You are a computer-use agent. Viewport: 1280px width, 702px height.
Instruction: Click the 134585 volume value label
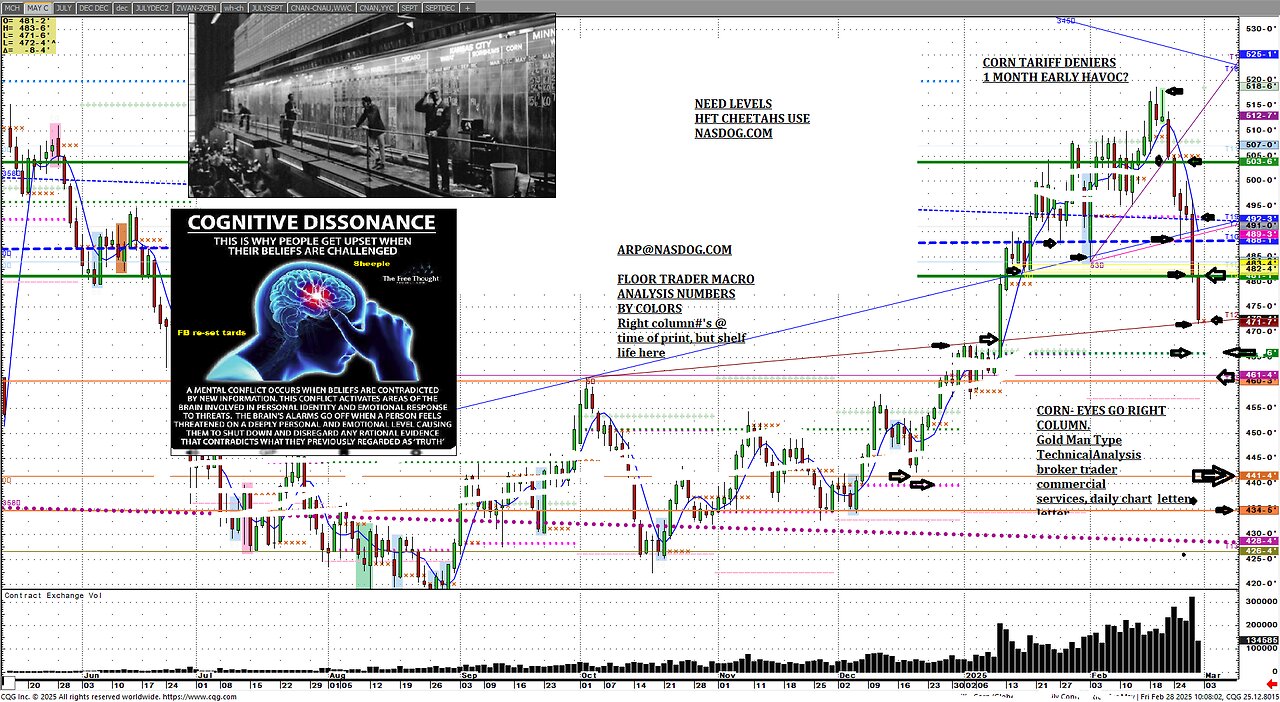(1259, 640)
